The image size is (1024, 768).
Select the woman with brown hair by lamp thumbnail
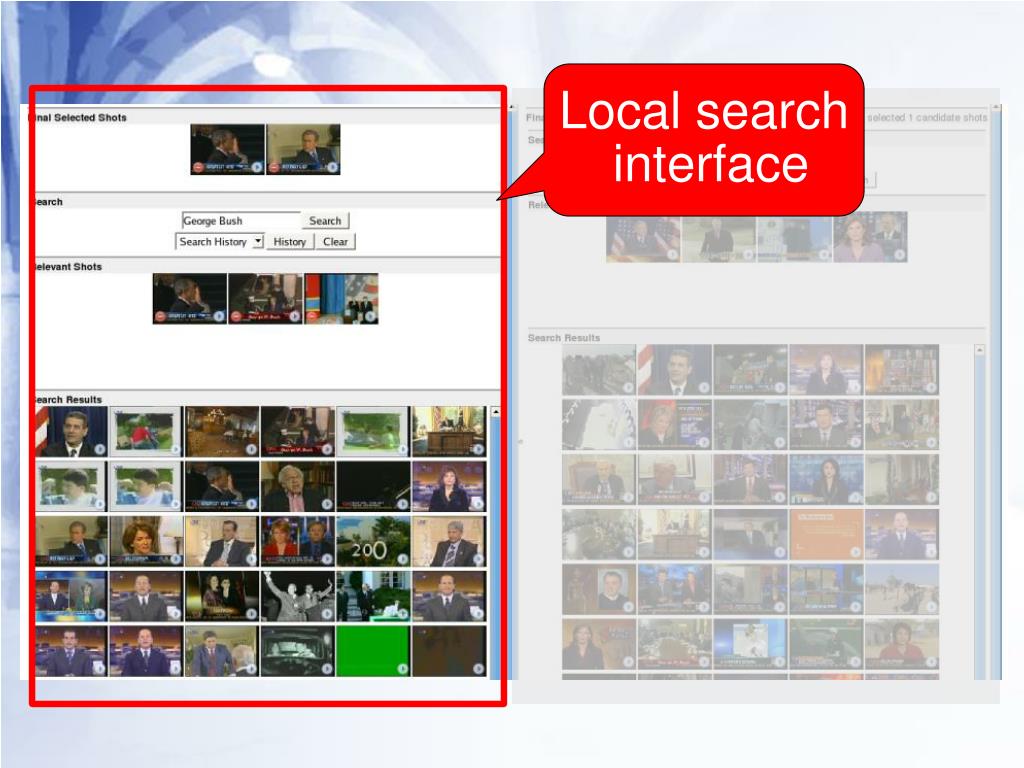146,541
